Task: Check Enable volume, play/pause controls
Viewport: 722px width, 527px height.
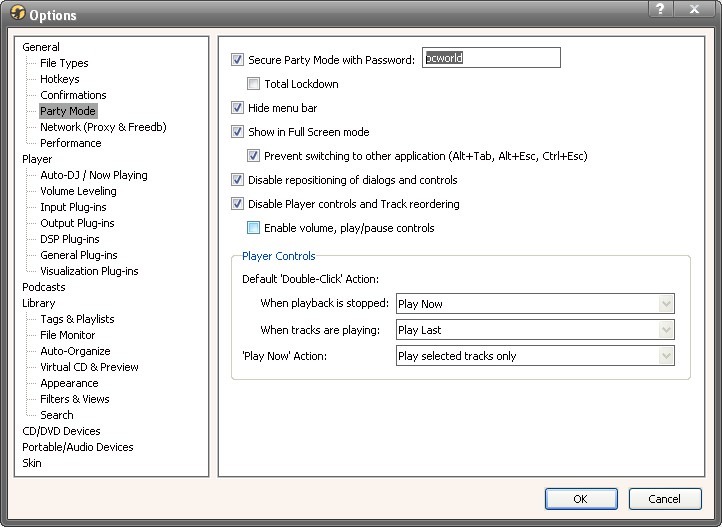Action: 254,228
